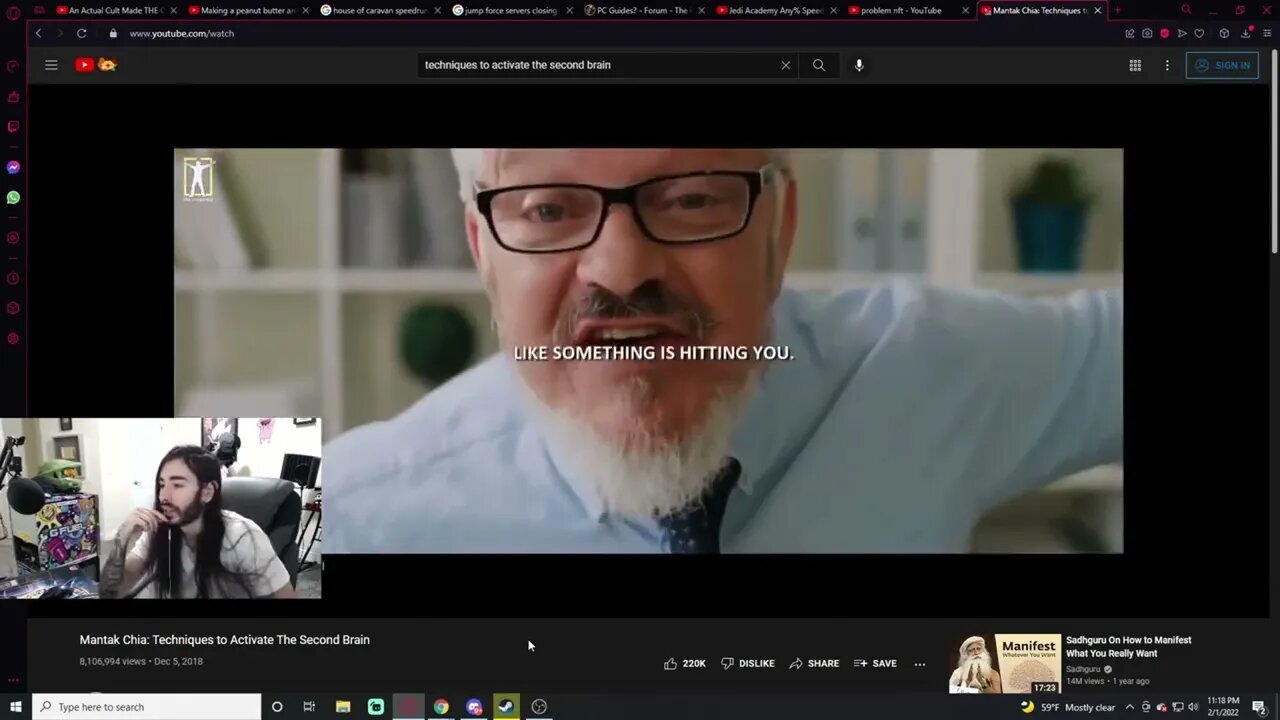1280x720 pixels.
Task: Click the YouTube search magnifier button
Action: tap(819, 65)
